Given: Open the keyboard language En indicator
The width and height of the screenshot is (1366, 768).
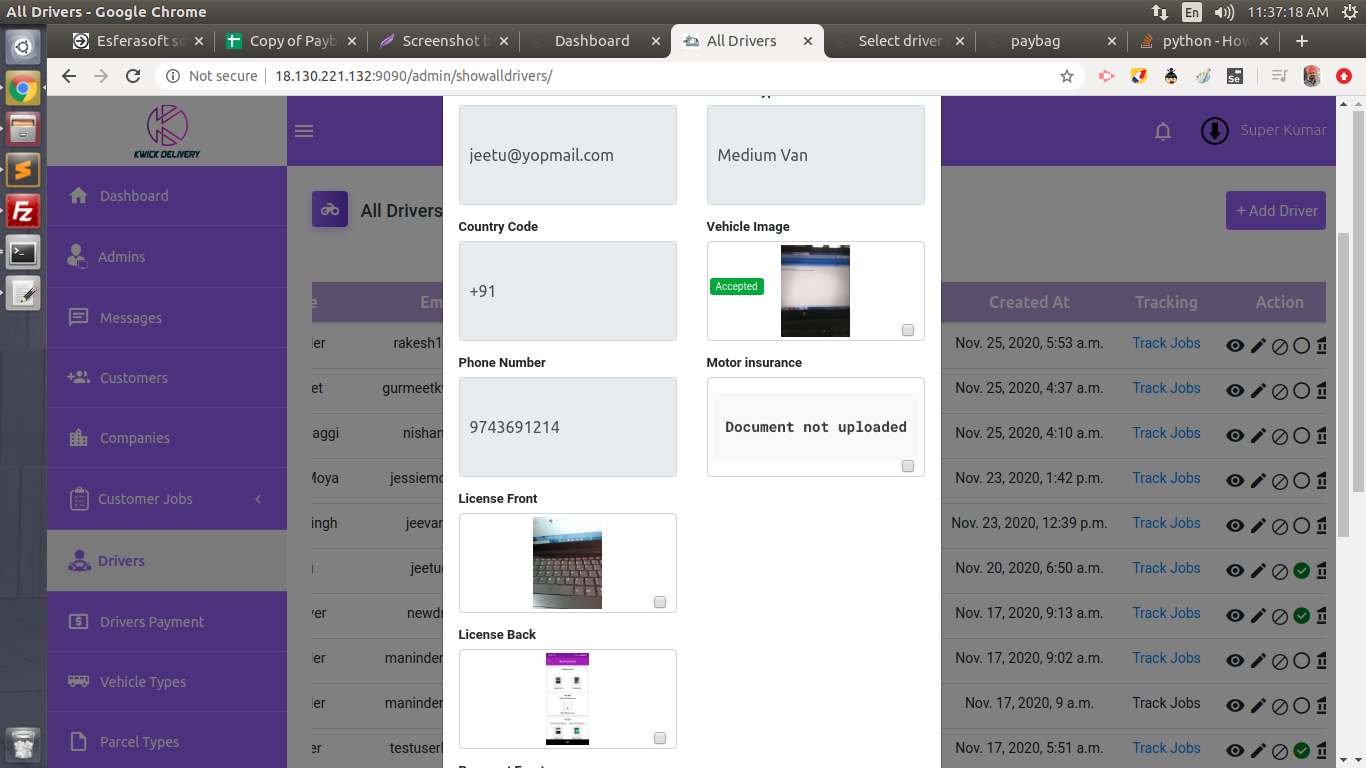Looking at the screenshot, I should tap(1191, 12).
